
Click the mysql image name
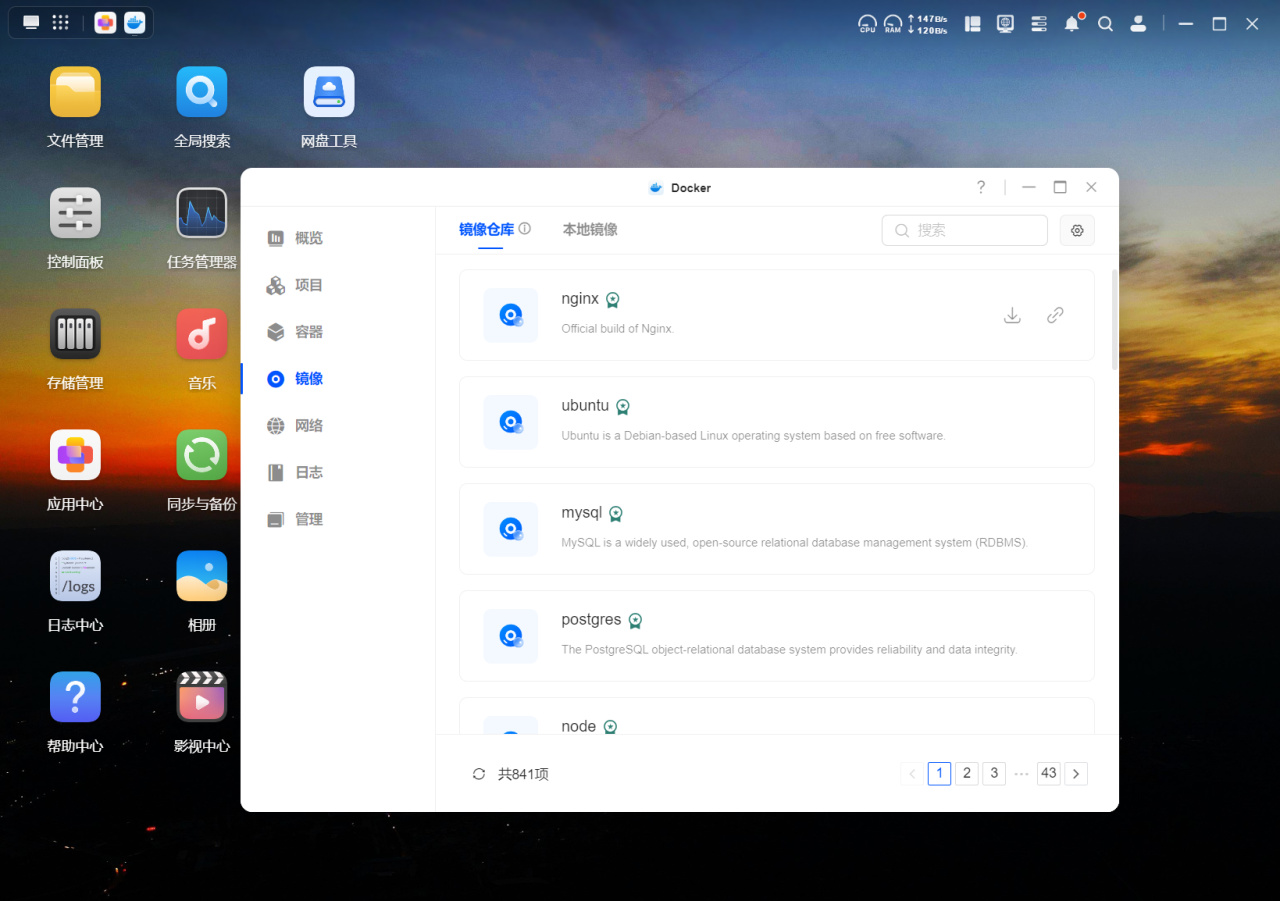click(582, 513)
